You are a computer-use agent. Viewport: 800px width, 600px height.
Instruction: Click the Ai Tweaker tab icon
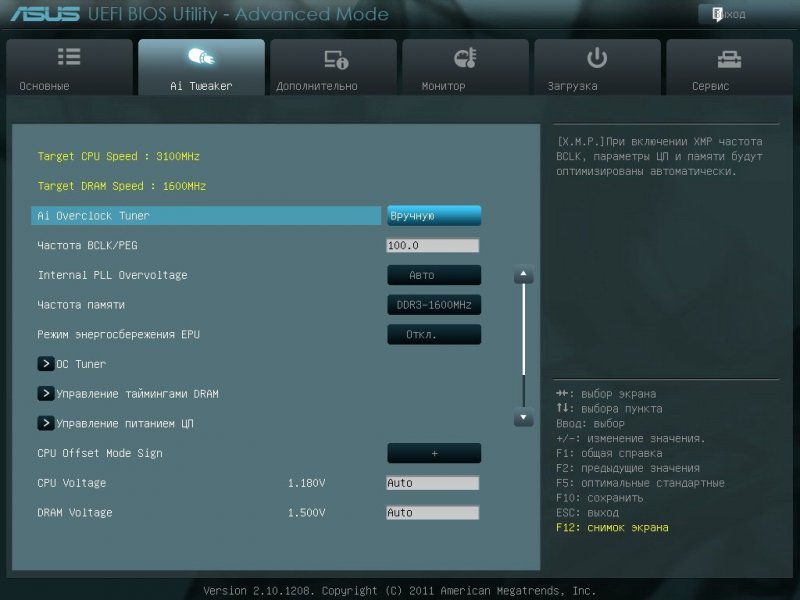[200, 58]
